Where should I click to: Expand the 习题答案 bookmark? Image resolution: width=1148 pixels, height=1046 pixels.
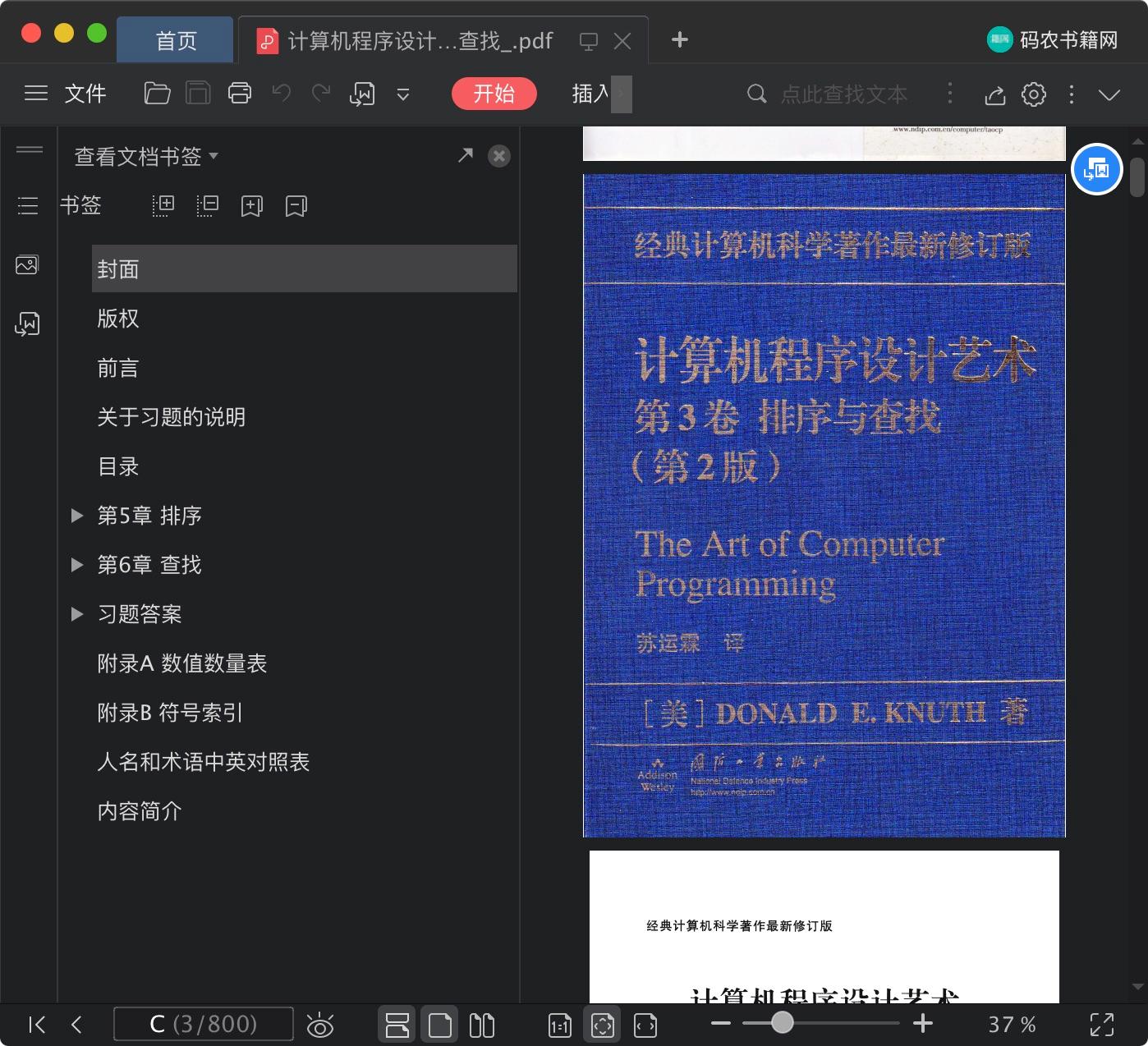[x=77, y=614]
